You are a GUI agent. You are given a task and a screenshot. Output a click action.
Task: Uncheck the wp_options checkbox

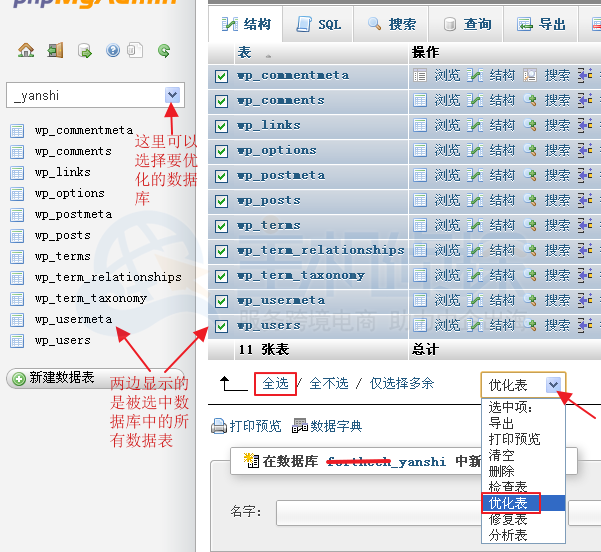point(221,151)
